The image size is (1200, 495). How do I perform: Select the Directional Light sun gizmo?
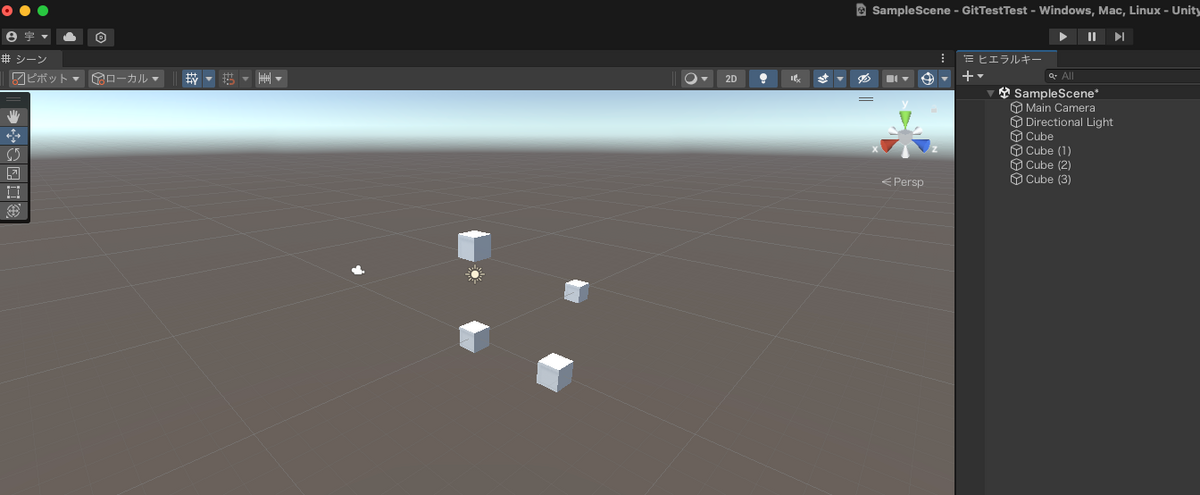tap(475, 274)
